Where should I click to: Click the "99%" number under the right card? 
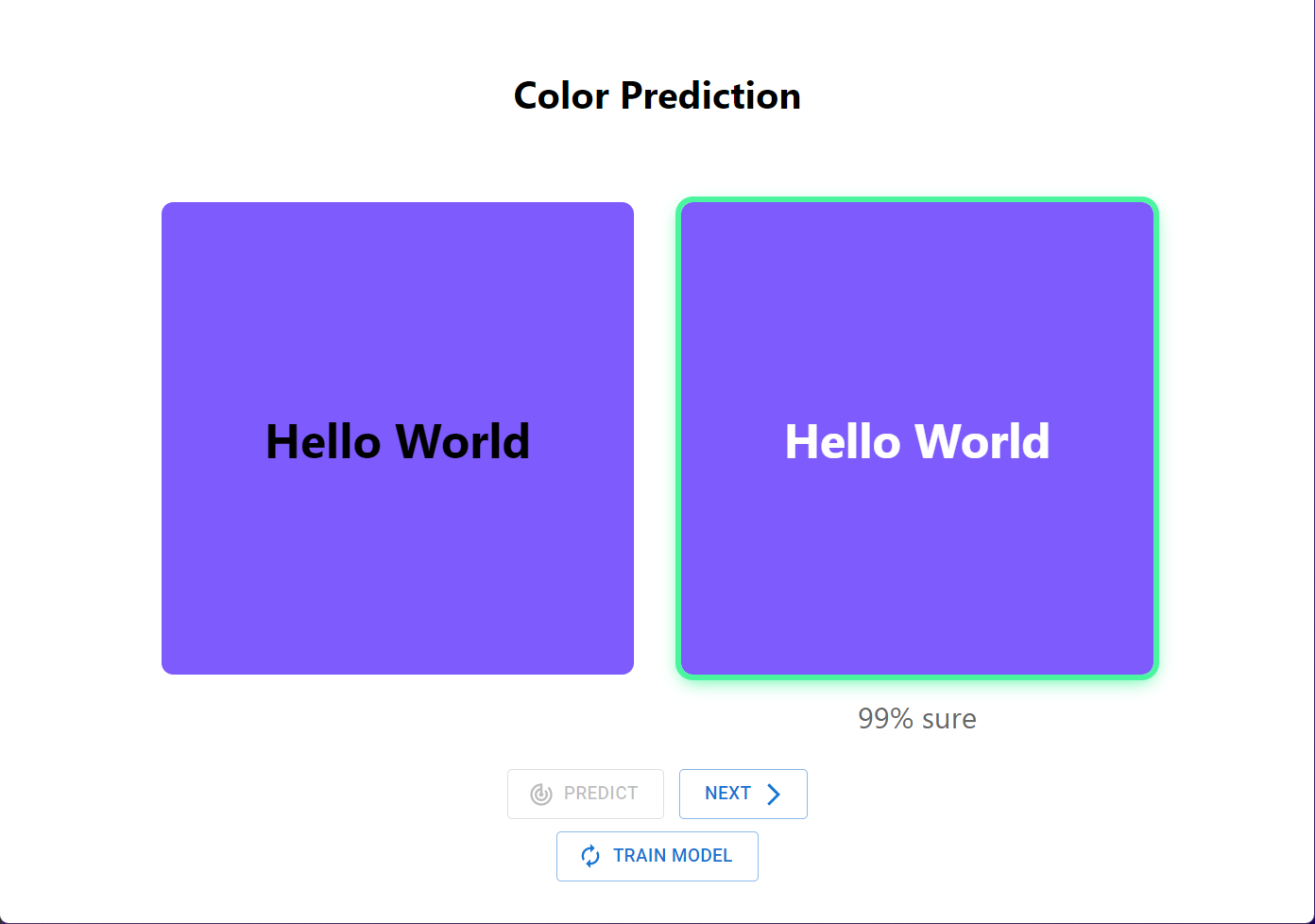point(885,719)
